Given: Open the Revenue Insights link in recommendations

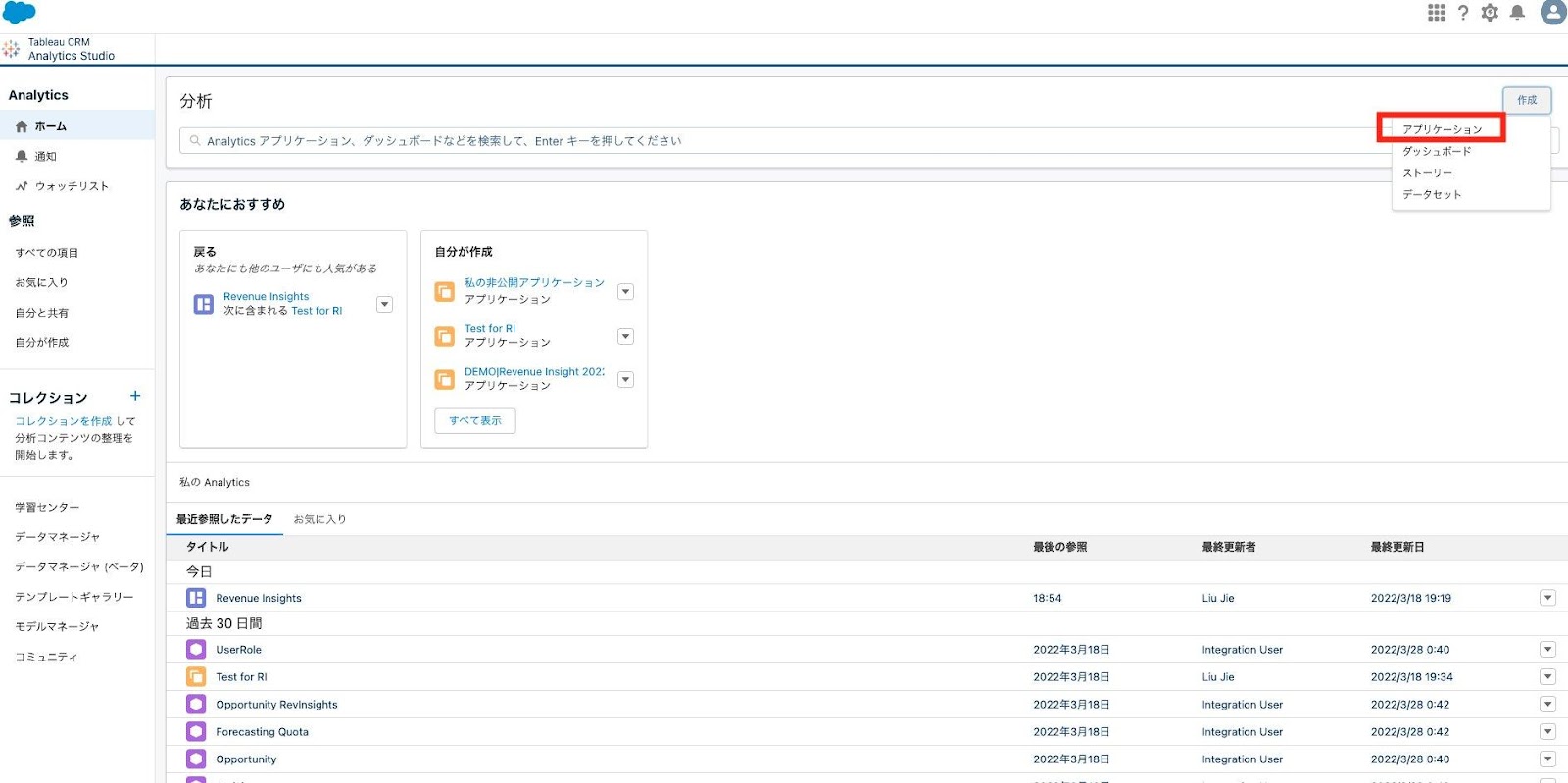Looking at the screenshot, I should 266,296.
